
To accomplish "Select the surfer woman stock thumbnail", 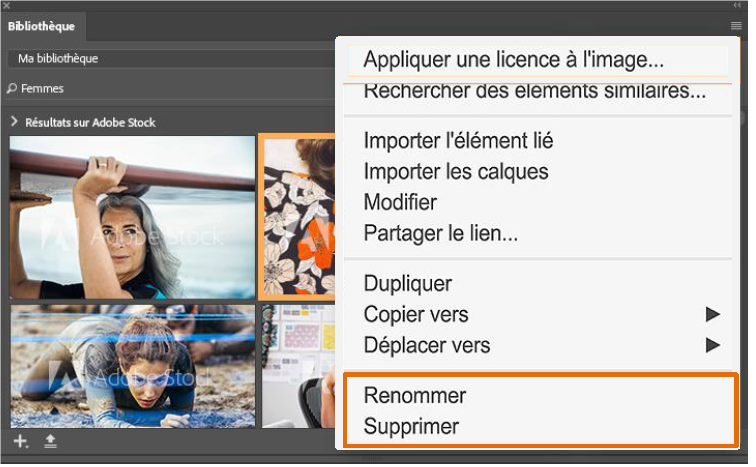I will 133,219.
